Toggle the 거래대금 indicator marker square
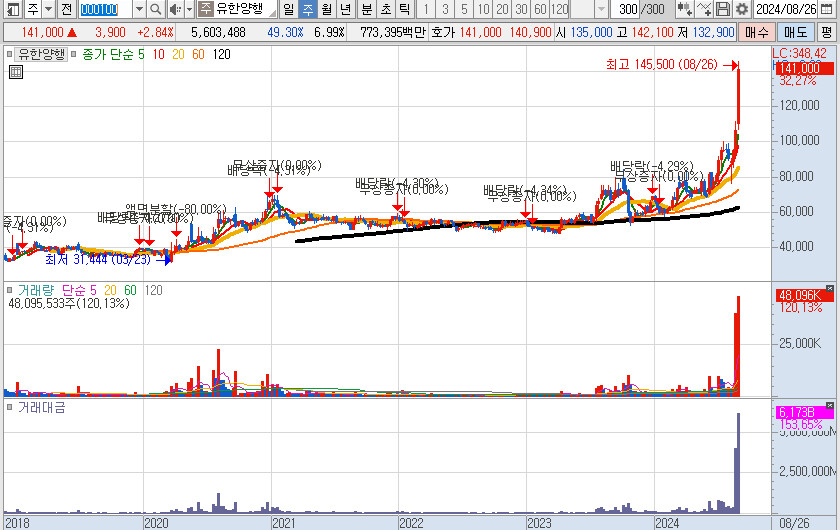This screenshot has height=530, width=840. (10, 407)
